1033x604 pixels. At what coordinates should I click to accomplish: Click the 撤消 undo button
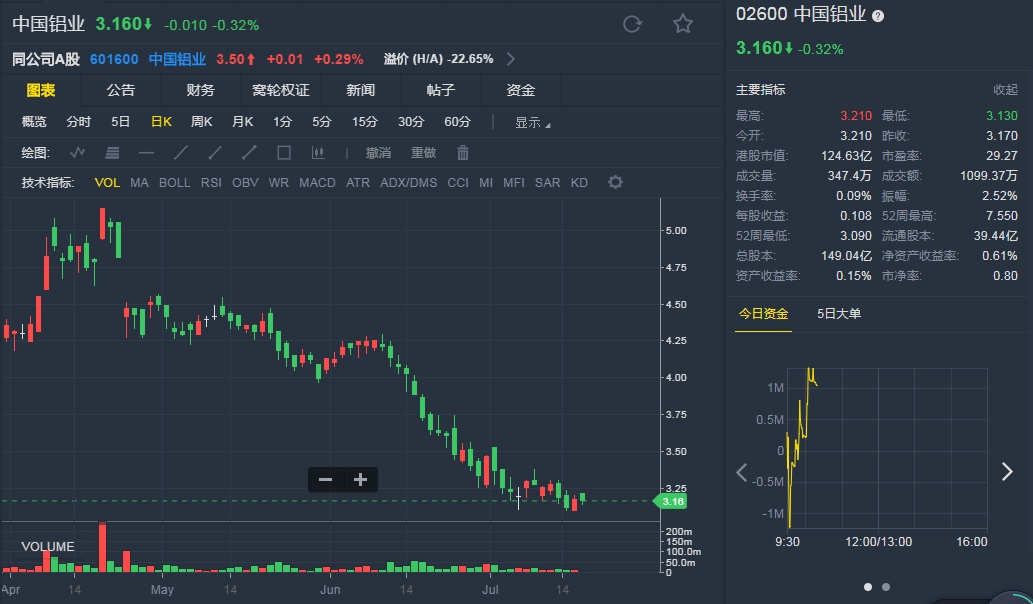(x=378, y=153)
